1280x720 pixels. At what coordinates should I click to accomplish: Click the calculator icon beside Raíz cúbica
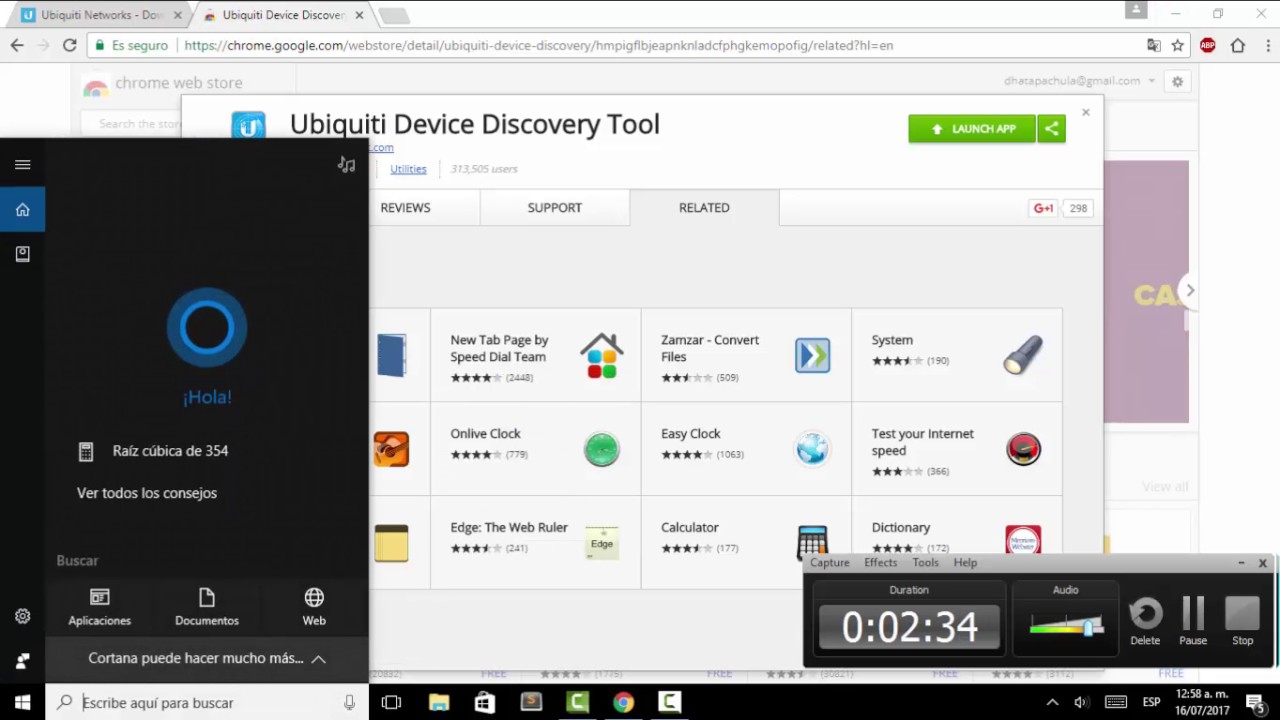[x=86, y=451]
